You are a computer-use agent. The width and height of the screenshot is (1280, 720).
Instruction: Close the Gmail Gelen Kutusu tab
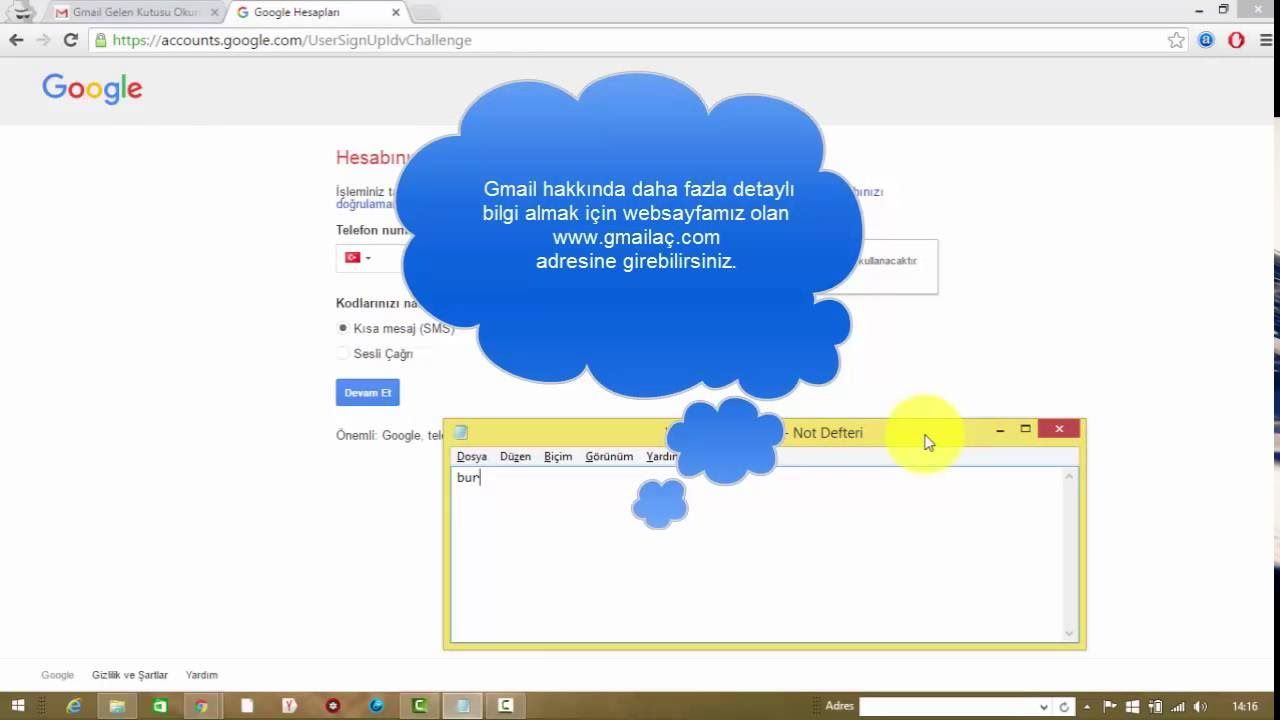[214, 13]
